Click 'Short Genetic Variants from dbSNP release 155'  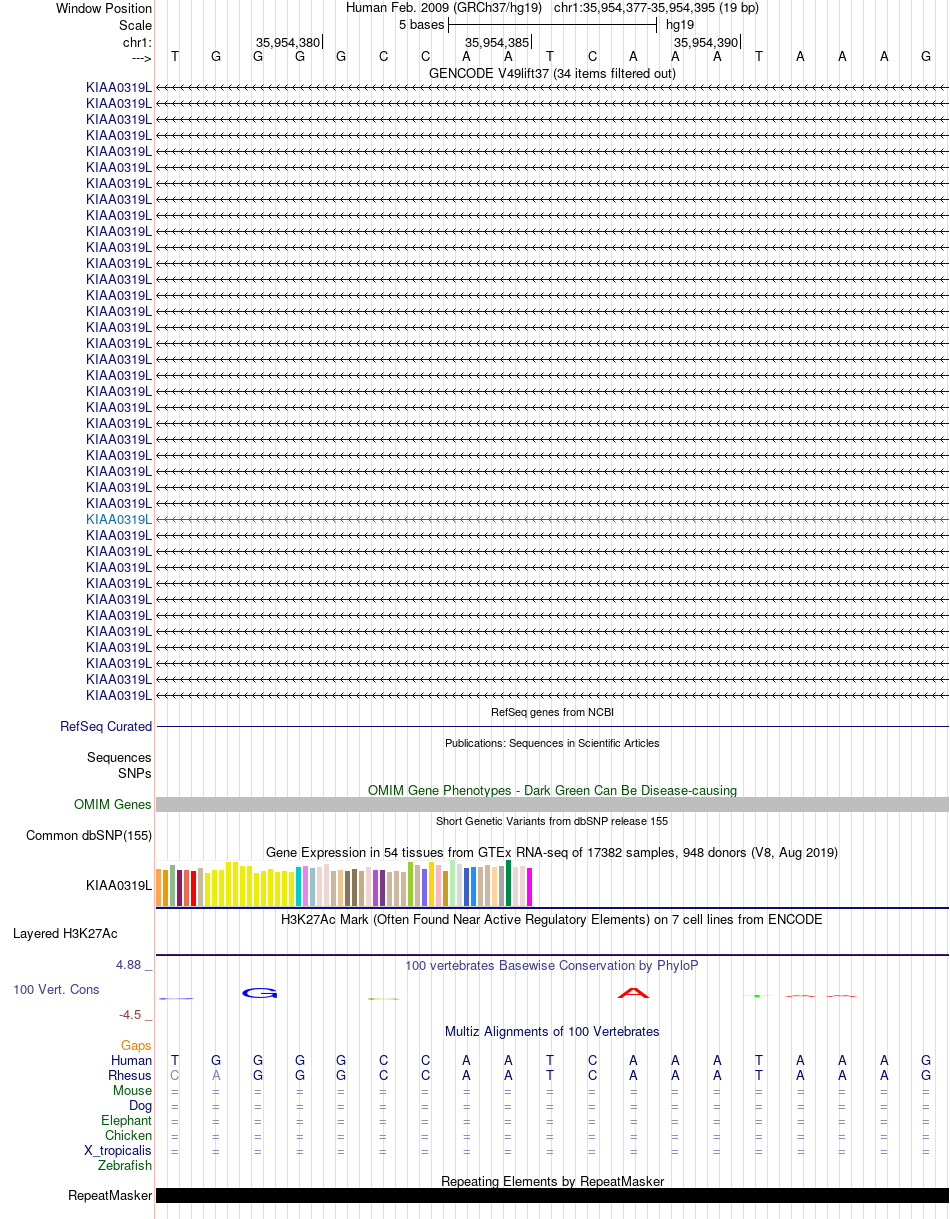click(552, 821)
